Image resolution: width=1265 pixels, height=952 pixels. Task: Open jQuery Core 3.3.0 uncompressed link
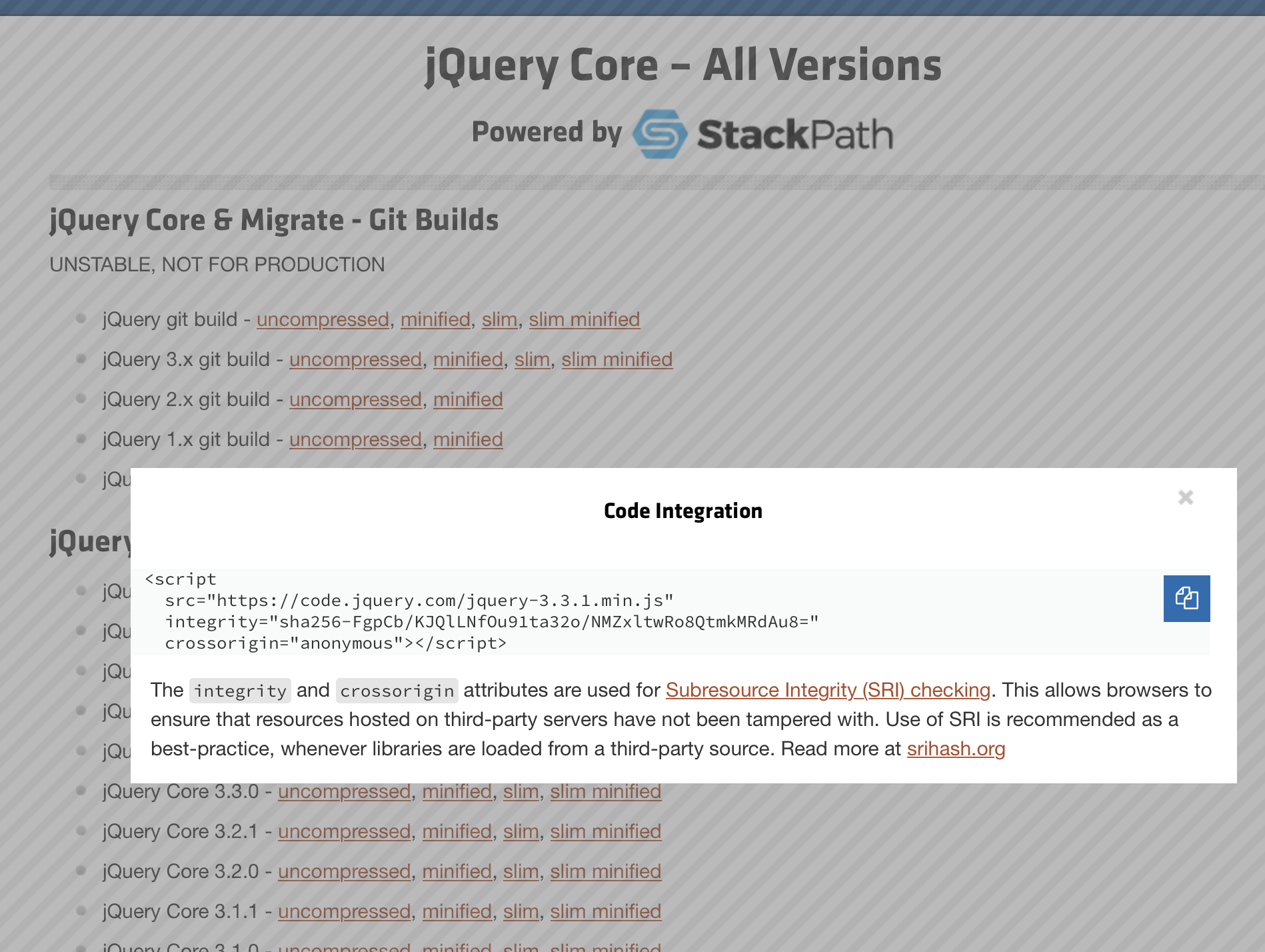click(344, 791)
